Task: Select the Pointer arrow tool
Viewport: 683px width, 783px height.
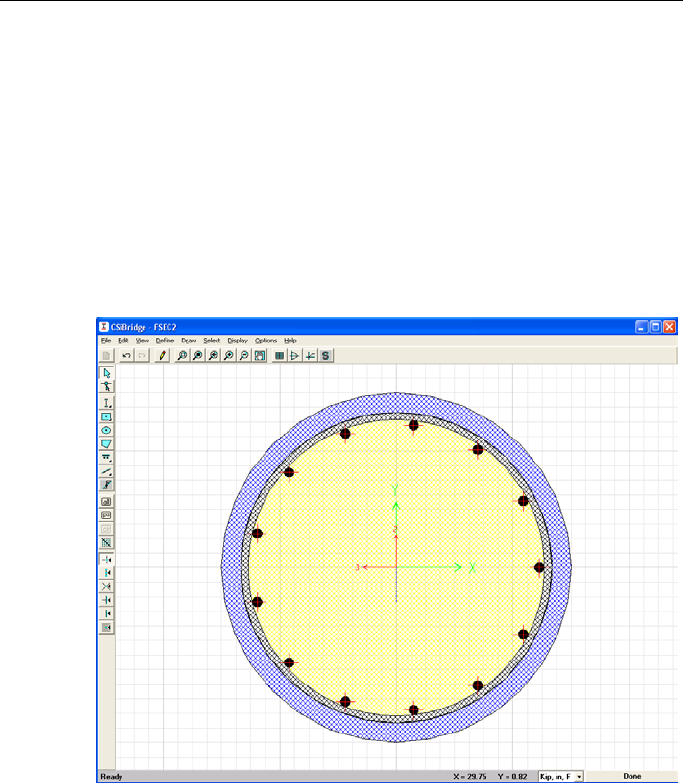Action: (x=106, y=373)
